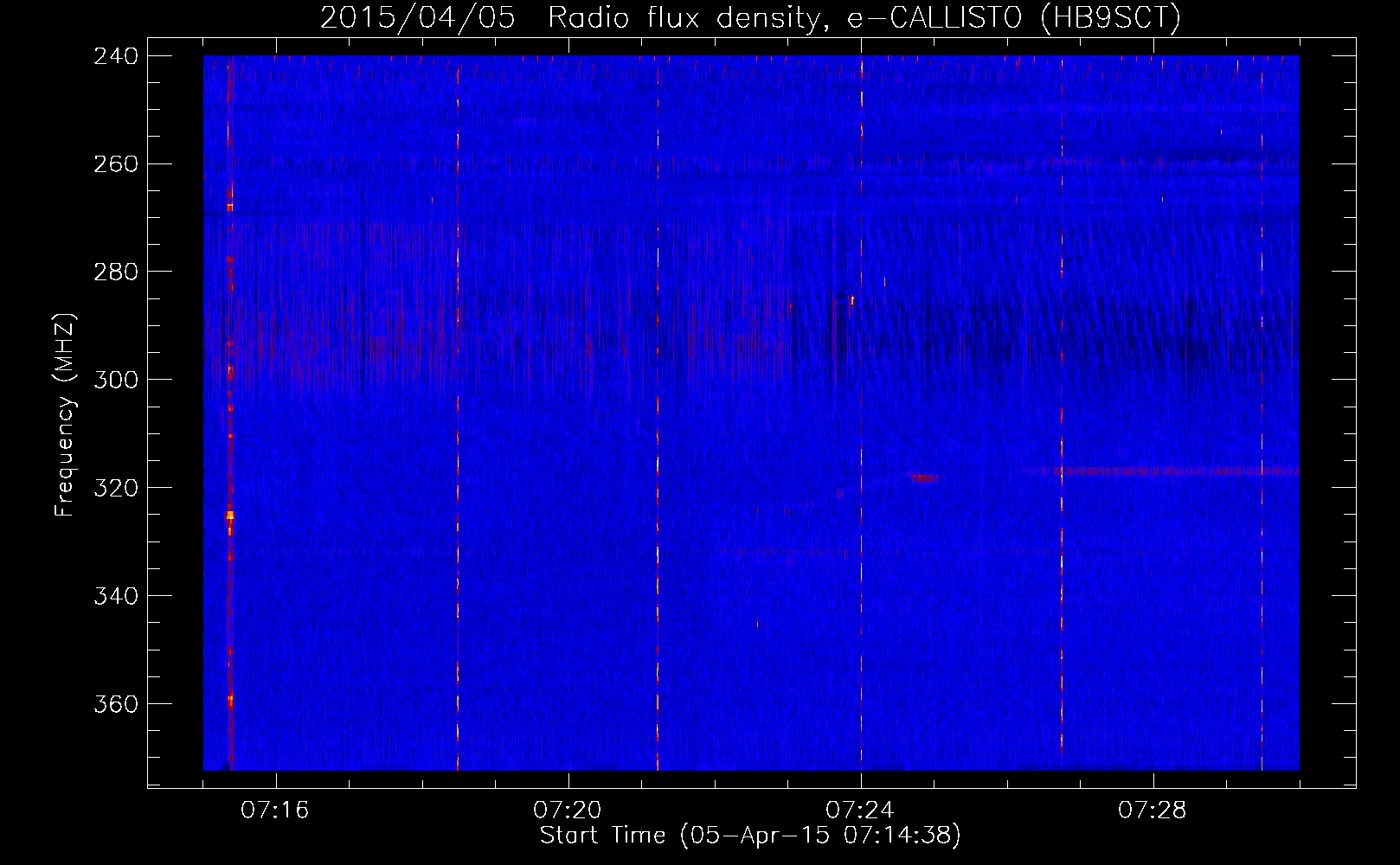Image resolution: width=1400 pixels, height=865 pixels.
Task: Click the 280 frequency tick label
Action: point(116,272)
